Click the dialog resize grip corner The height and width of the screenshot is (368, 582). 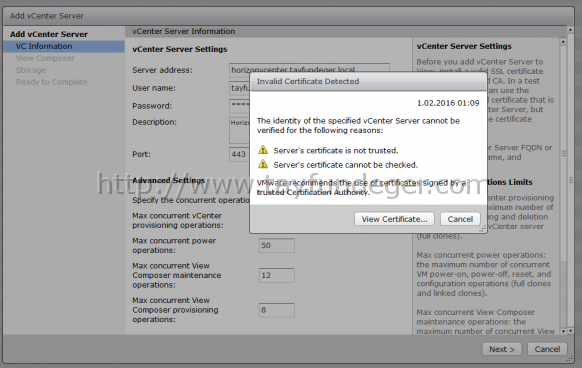click(x=482, y=229)
